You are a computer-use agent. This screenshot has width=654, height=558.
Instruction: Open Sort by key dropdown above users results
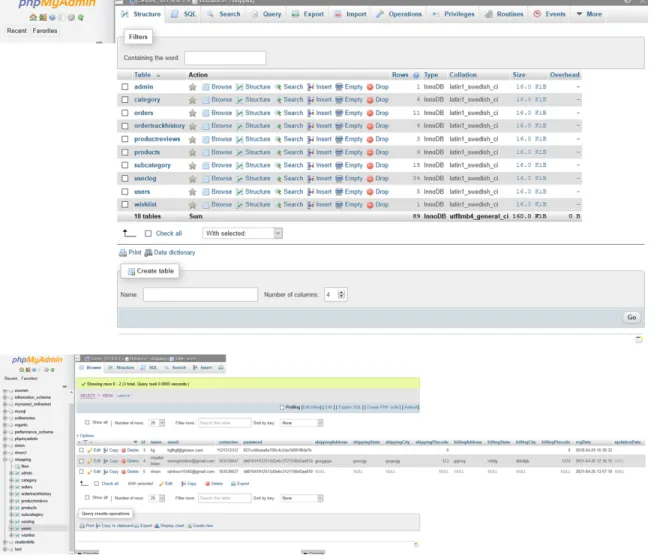coord(302,423)
